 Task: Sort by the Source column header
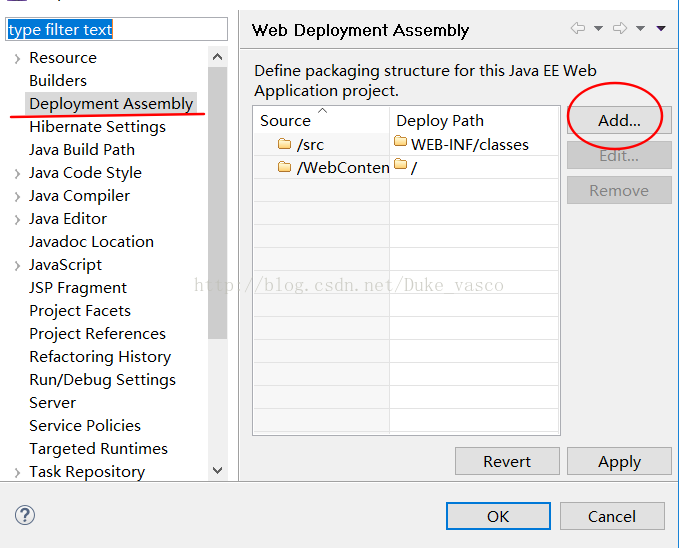pos(321,120)
